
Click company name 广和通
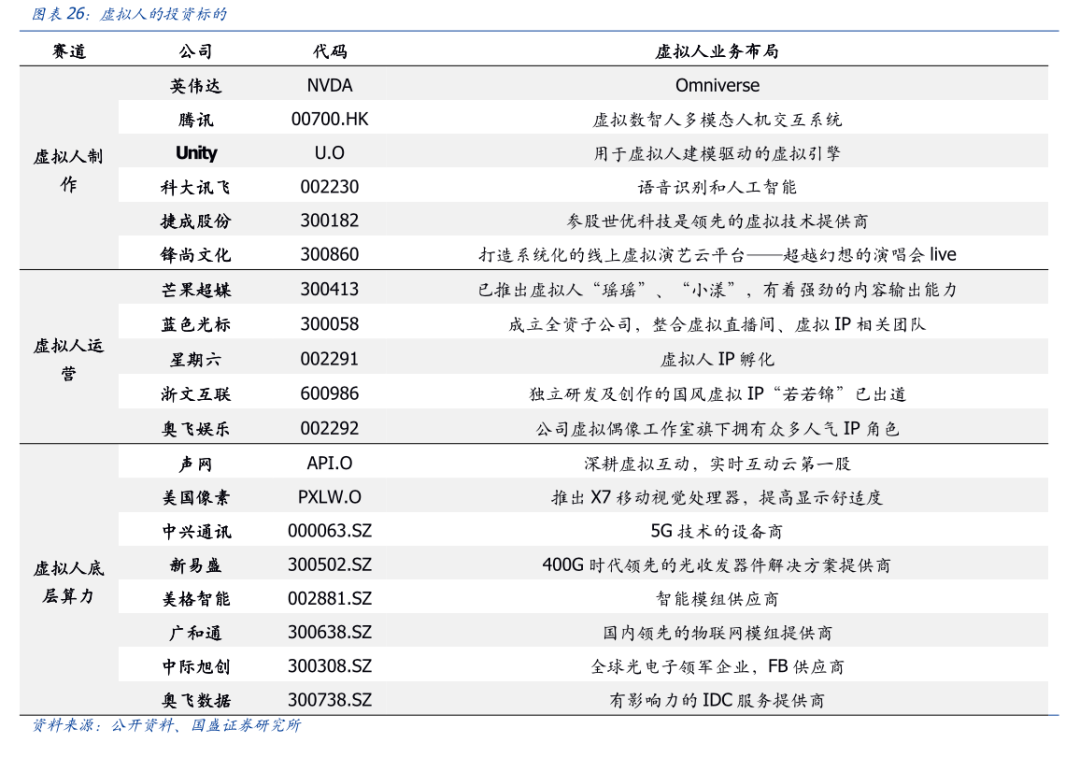(x=196, y=633)
